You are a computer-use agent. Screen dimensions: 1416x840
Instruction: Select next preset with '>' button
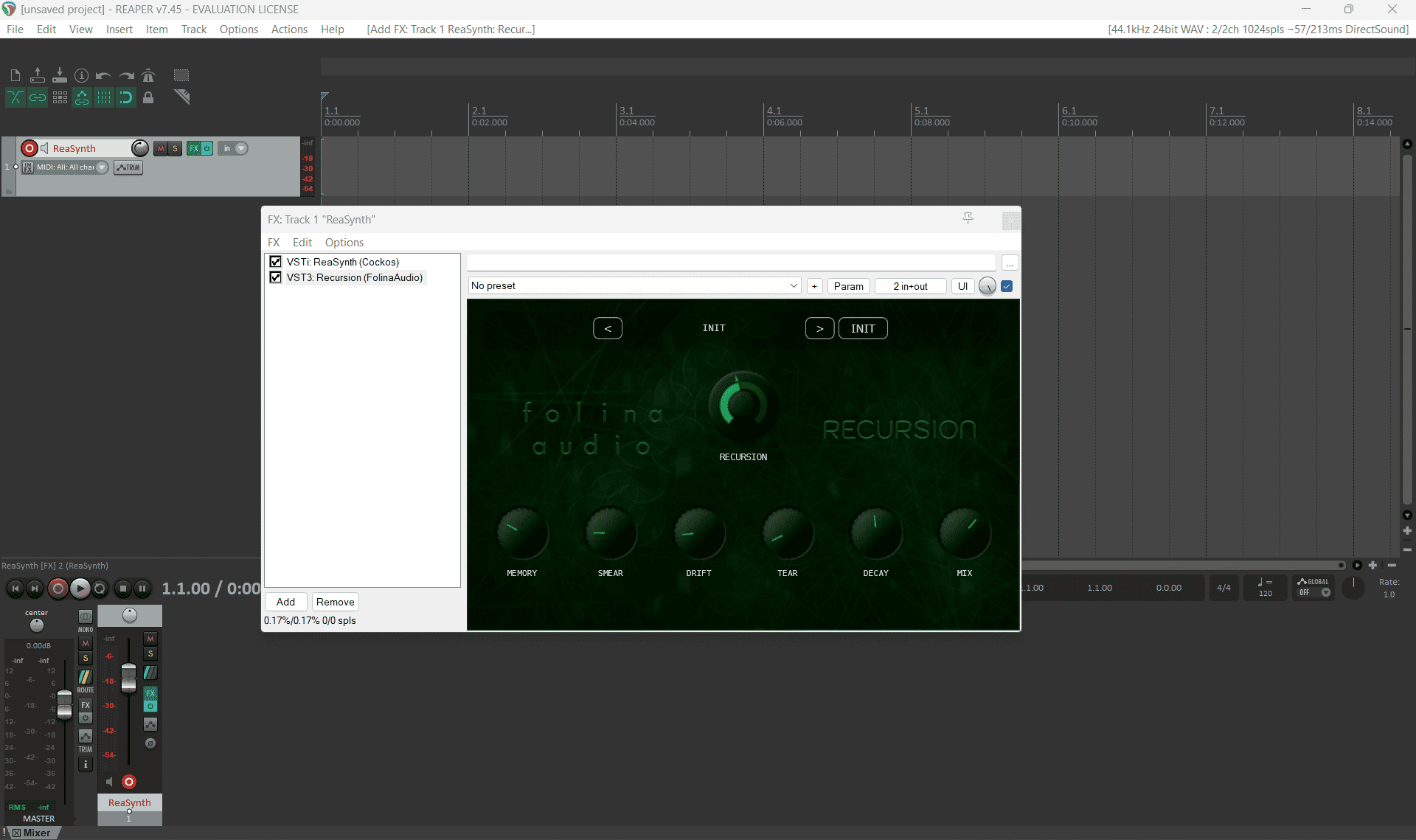(819, 328)
